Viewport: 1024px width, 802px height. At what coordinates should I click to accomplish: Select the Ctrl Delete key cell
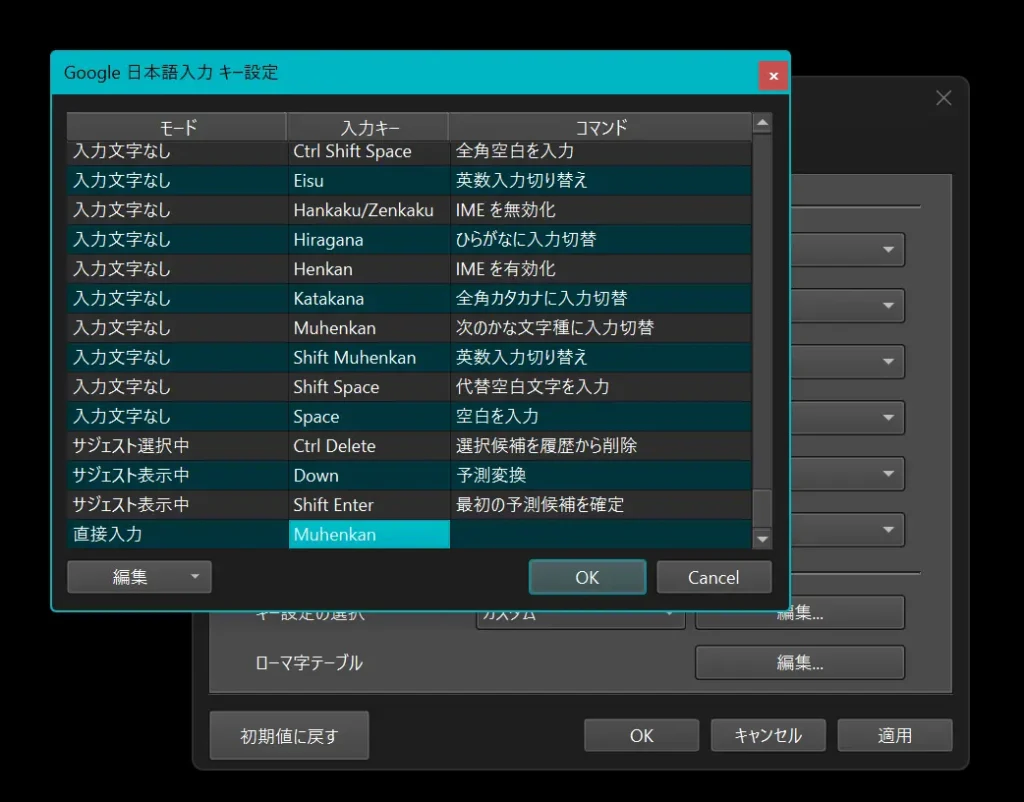pyautogui.click(x=369, y=445)
